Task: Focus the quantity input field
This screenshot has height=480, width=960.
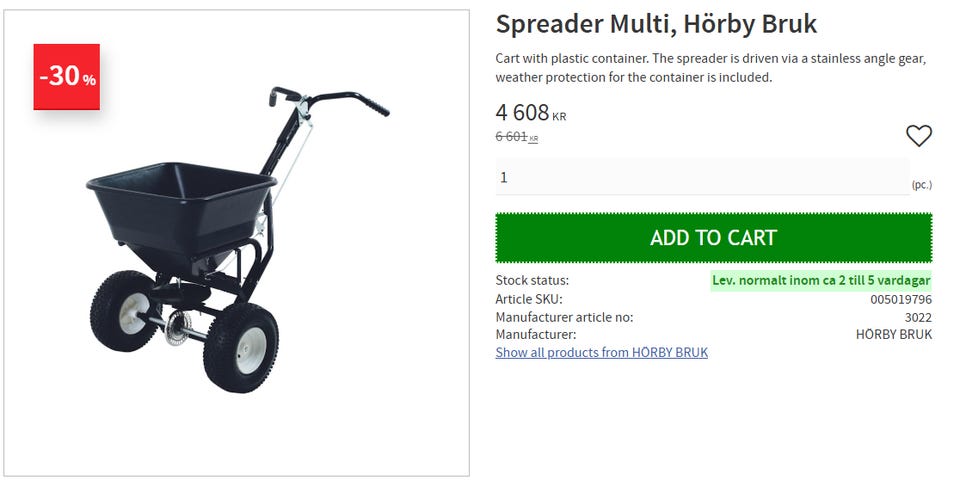Action: (702, 177)
